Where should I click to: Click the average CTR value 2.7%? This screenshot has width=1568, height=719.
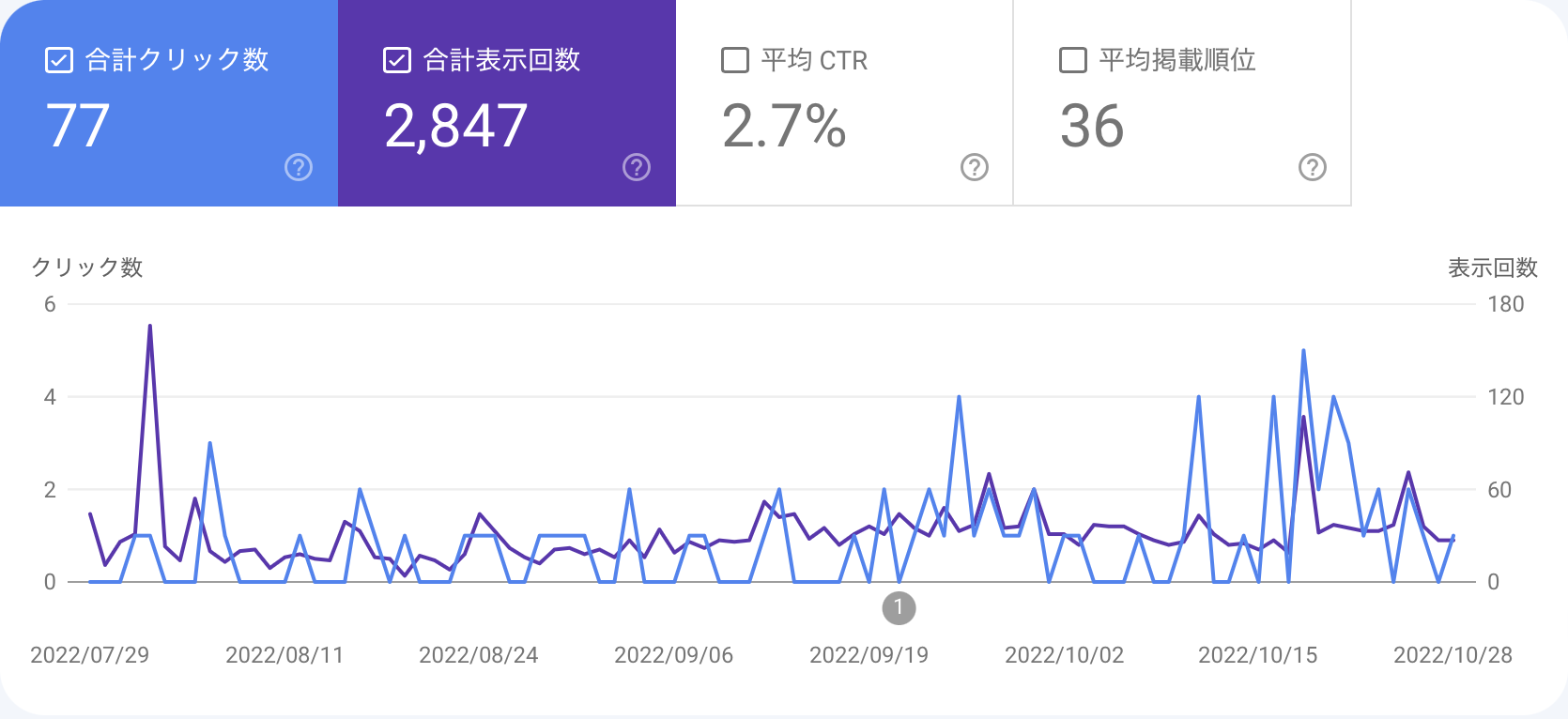[x=784, y=126]
